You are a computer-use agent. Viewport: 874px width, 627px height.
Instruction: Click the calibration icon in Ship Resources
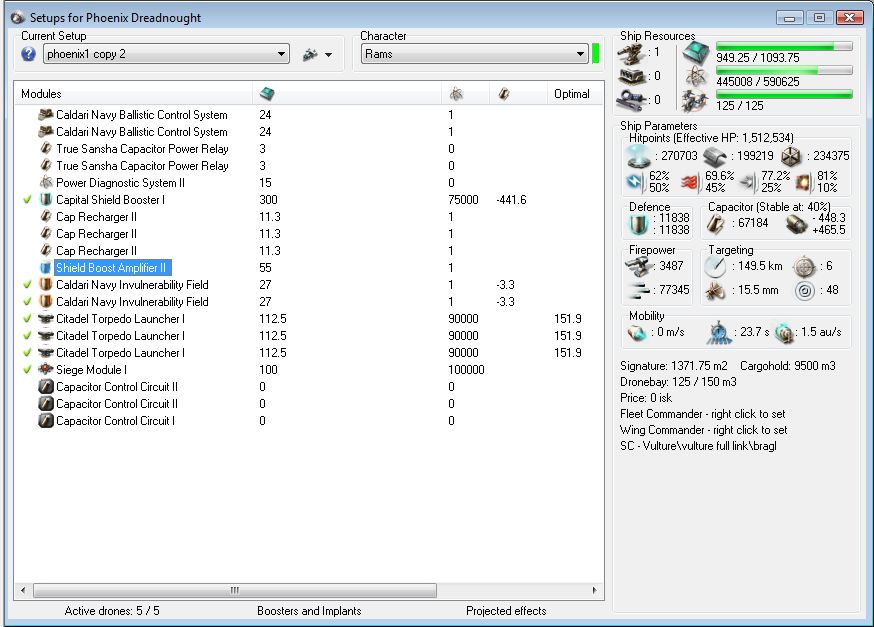(x=696, y=101)
